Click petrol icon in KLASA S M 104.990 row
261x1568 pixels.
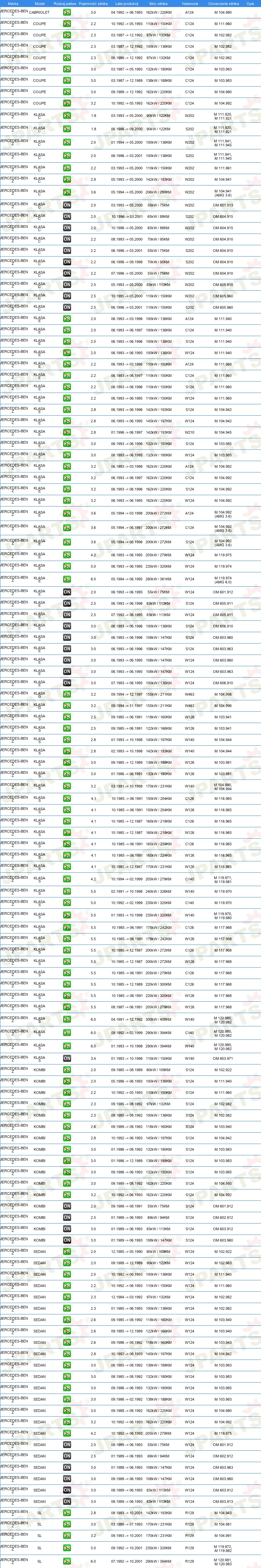coord(67,786)
